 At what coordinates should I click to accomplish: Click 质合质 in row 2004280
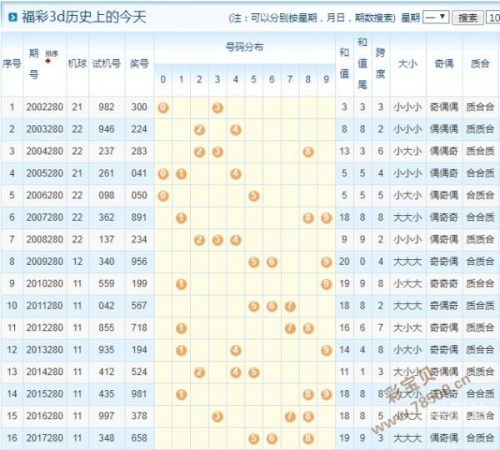[480, 151]
